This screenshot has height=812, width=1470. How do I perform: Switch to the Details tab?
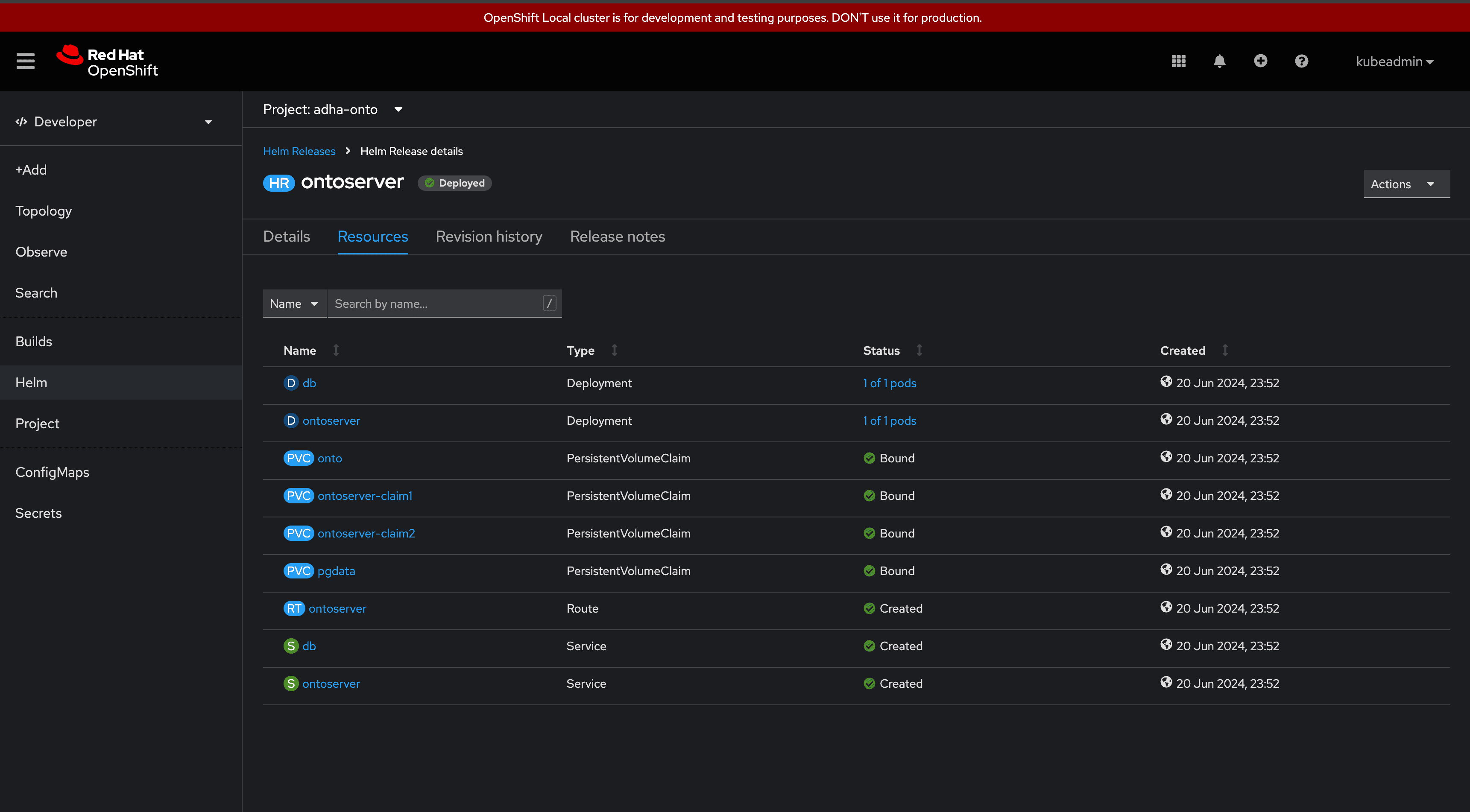(x=287, y=236)
